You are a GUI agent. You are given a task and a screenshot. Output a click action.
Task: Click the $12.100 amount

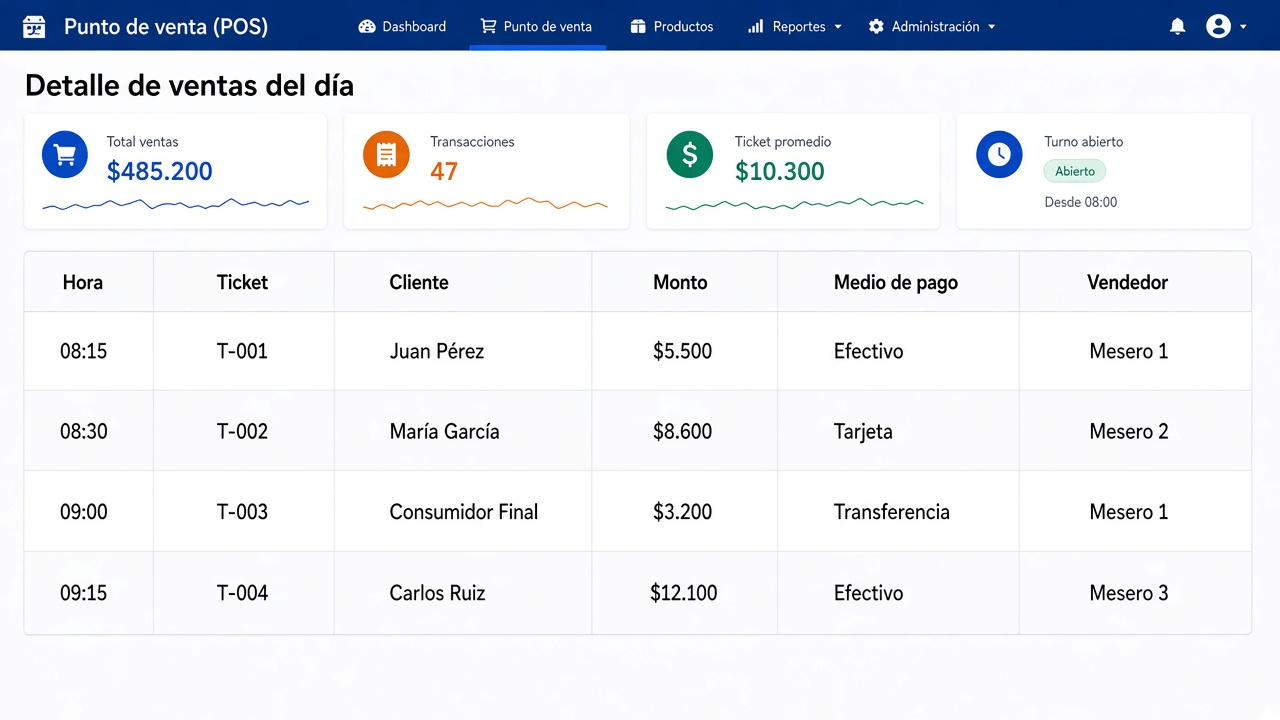(x=684, y=593)
